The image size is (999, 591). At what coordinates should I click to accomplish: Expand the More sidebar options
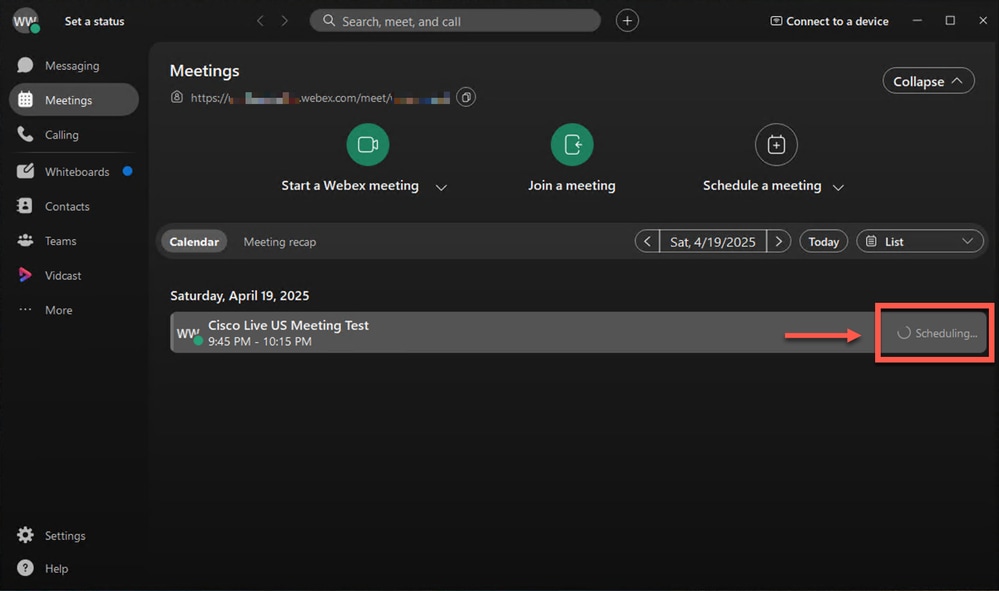[73, 310]
